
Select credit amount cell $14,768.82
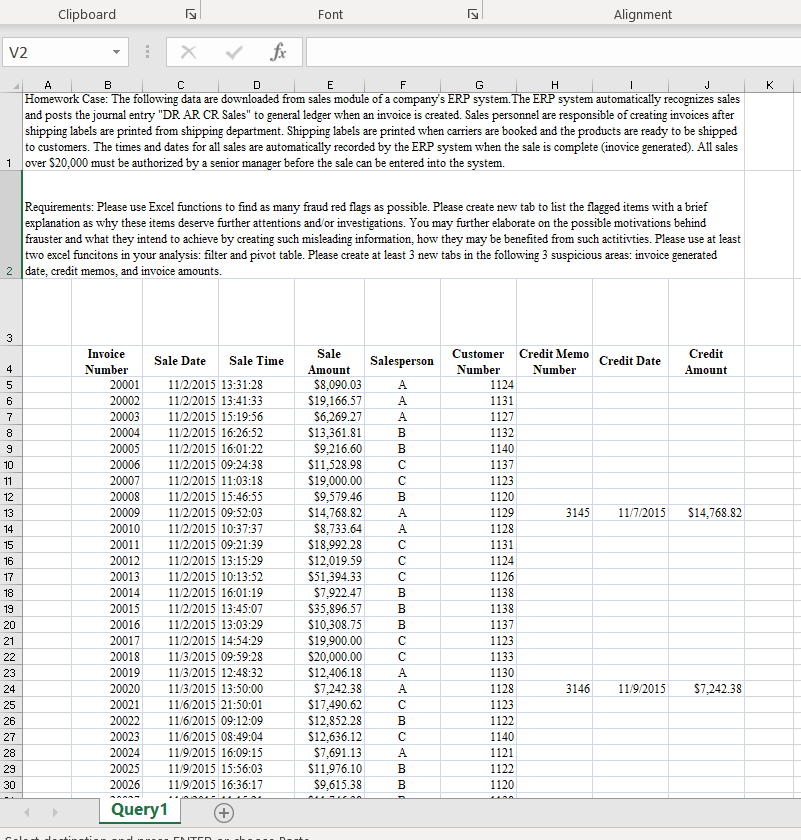tap(706, 513)
